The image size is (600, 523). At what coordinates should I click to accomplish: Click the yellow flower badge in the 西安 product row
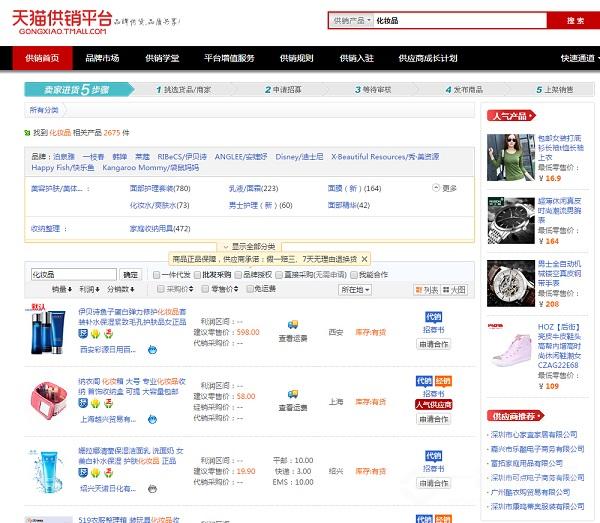click(x=96, y=334)
